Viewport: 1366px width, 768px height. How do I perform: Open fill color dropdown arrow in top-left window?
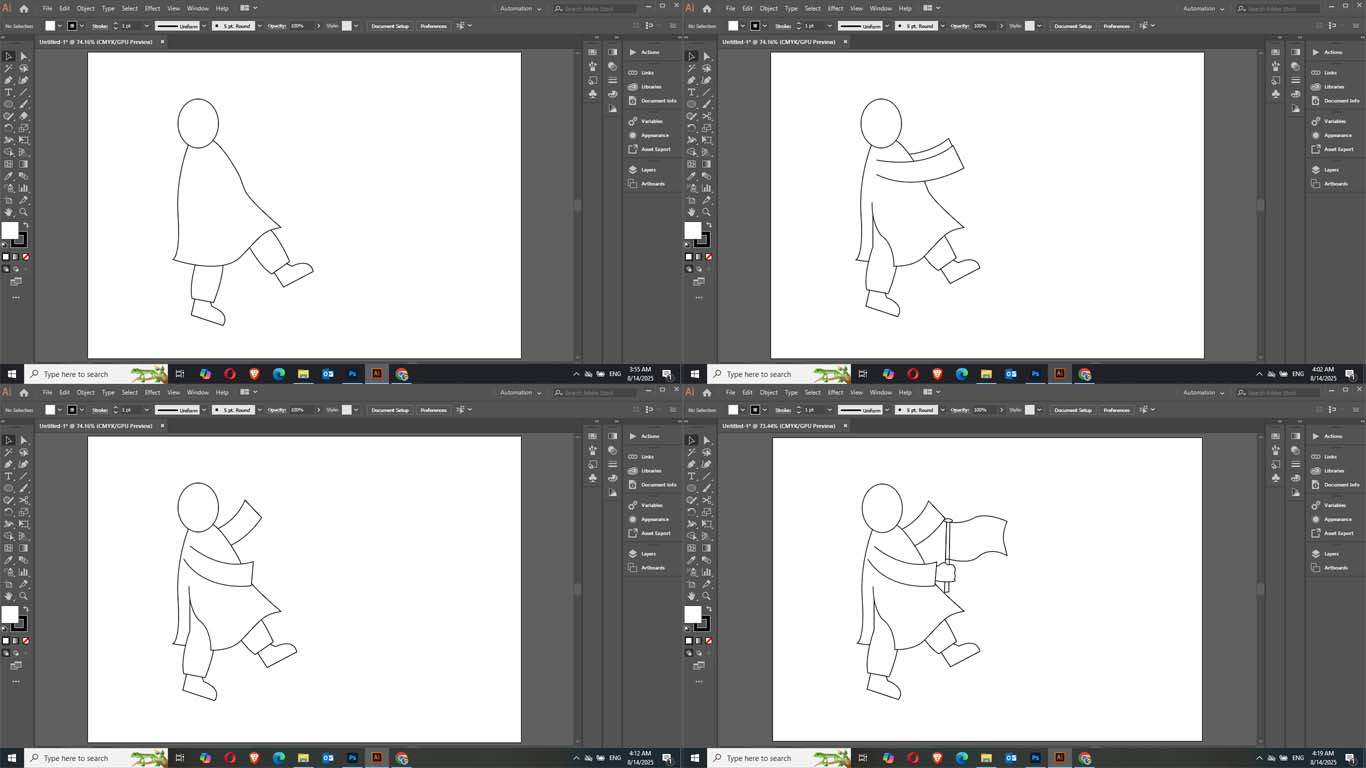coord(60,25)
